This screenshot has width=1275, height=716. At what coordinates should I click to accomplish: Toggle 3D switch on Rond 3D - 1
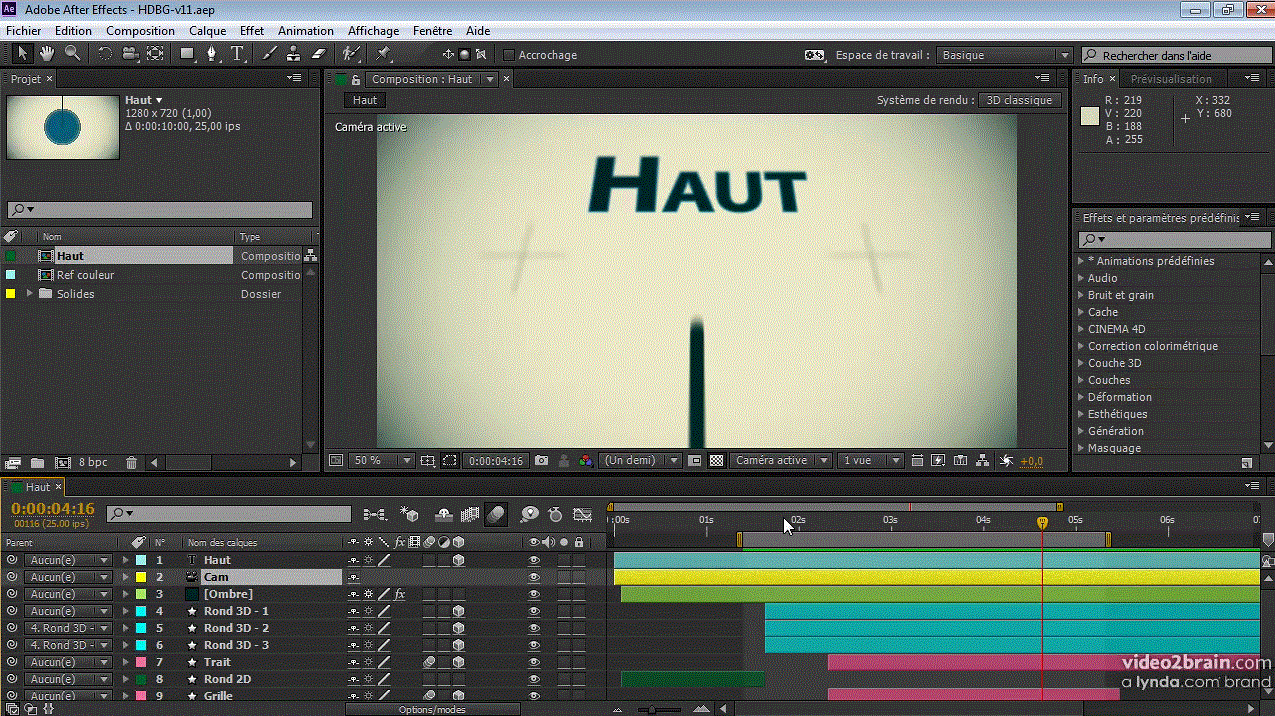pyautogui.click(x=458, y=611)
